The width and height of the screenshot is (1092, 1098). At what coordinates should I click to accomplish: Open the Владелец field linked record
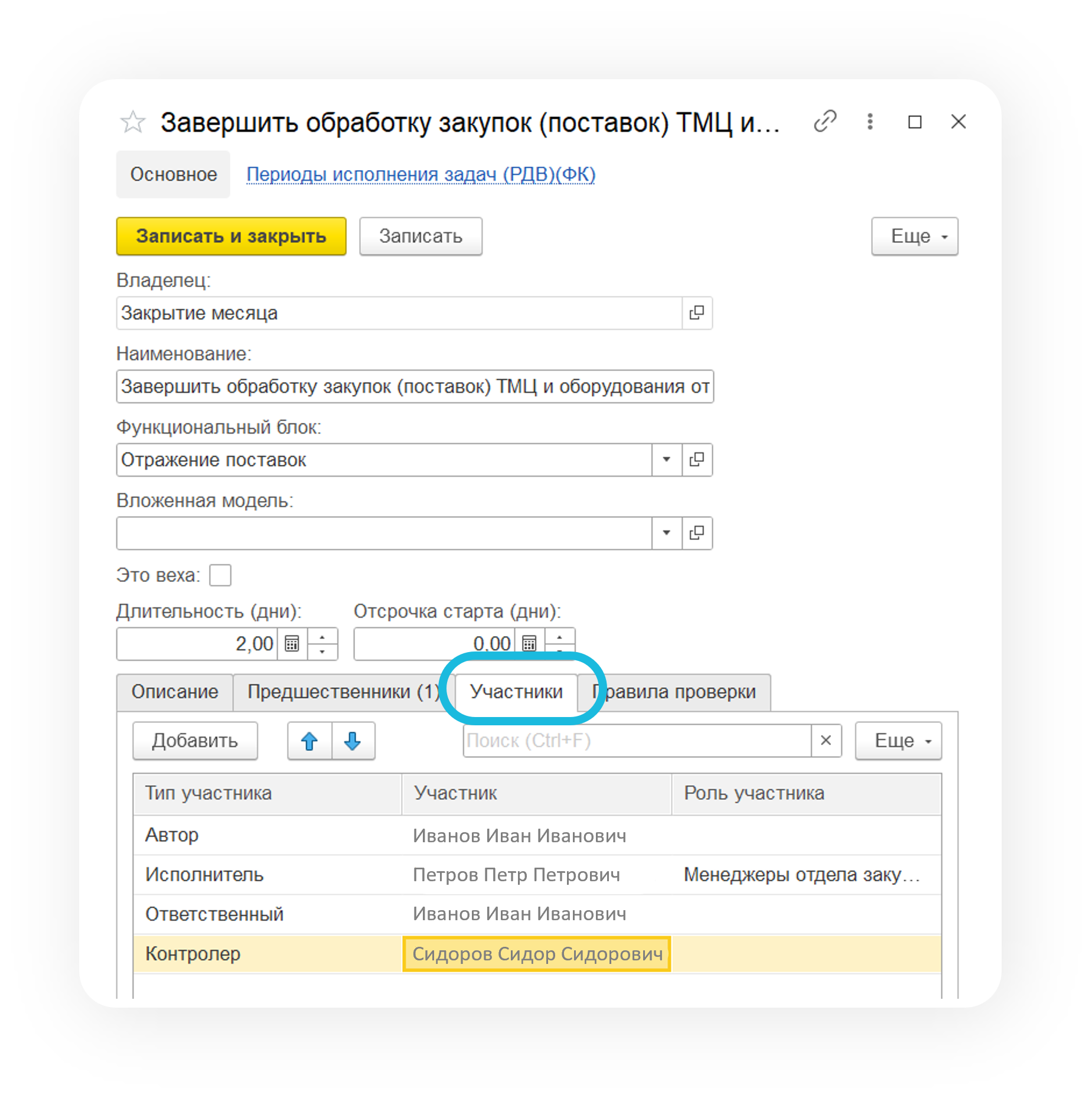tap(697, 313)
